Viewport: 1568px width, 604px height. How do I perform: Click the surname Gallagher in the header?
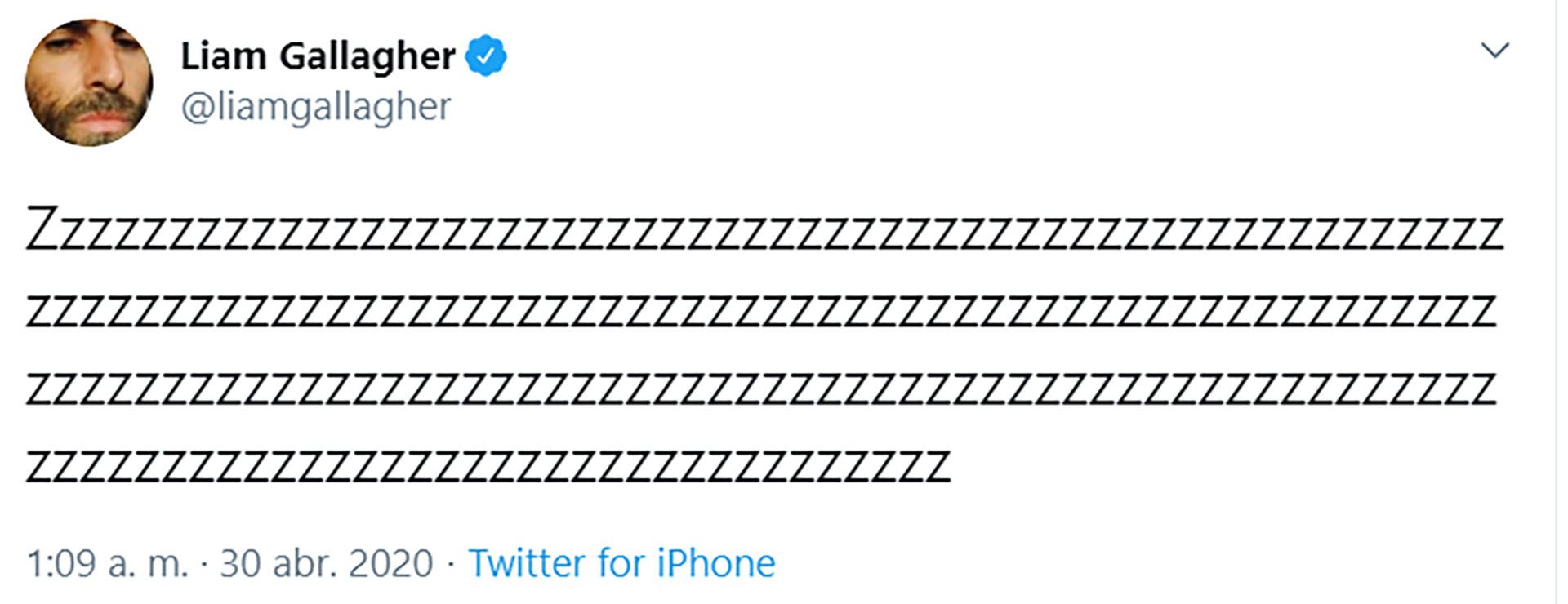click(x=367, y=56)
